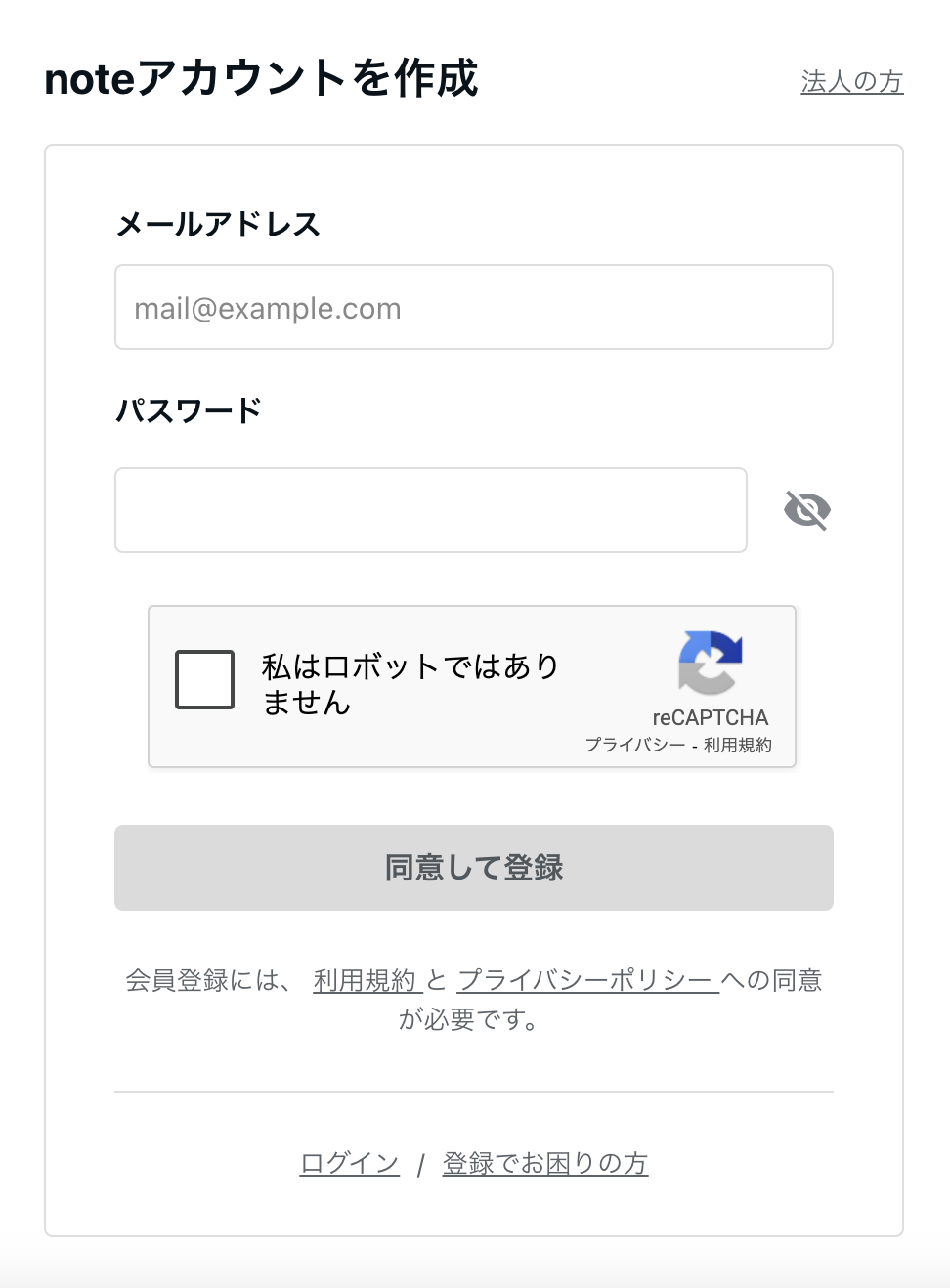The height and width of the screenshot is (1288, 950).
Task: Click the 私はロボットではありません label text
Action: 410,684
